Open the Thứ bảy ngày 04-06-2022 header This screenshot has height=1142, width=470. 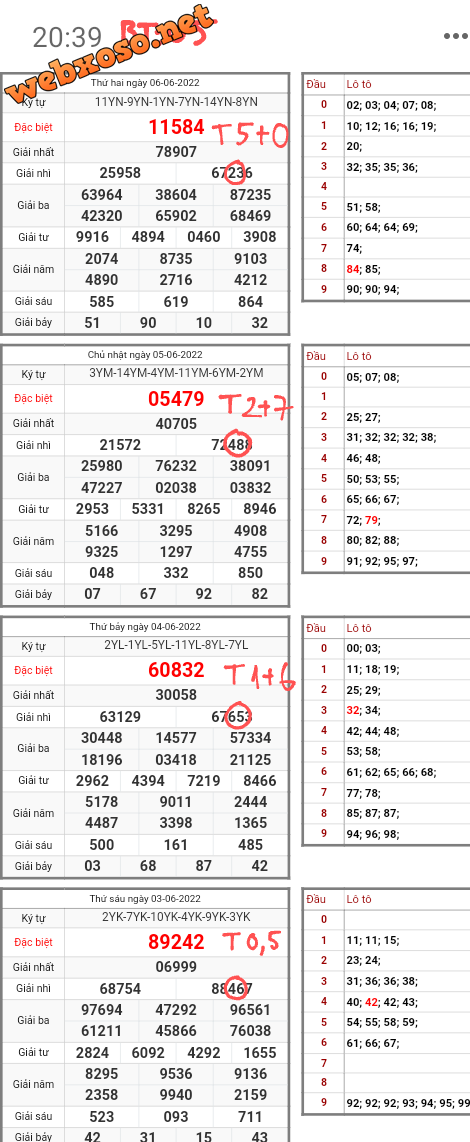(x=145, y=626)
